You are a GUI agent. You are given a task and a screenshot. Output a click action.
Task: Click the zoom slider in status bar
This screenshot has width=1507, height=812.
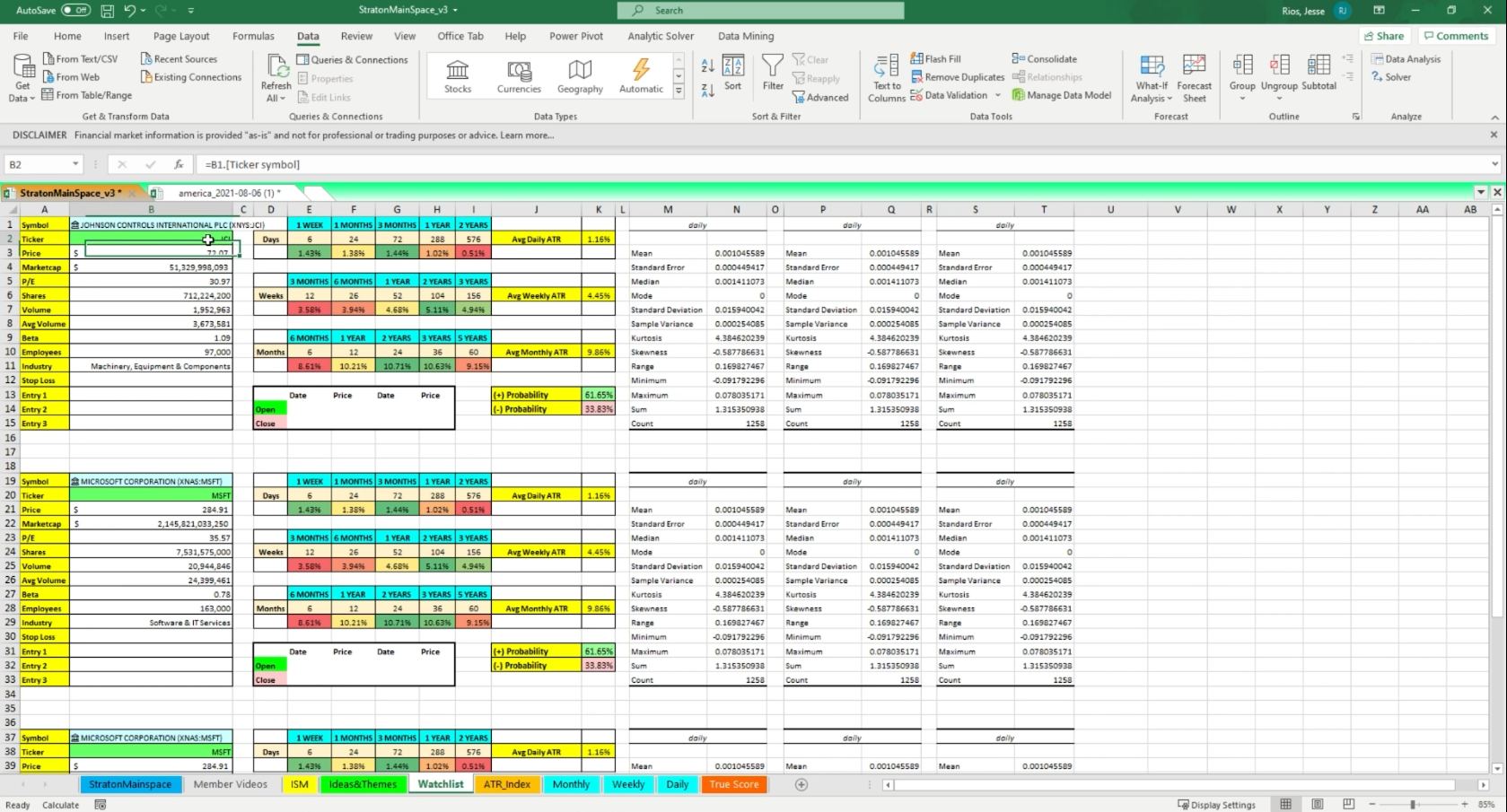point(1412,805)
